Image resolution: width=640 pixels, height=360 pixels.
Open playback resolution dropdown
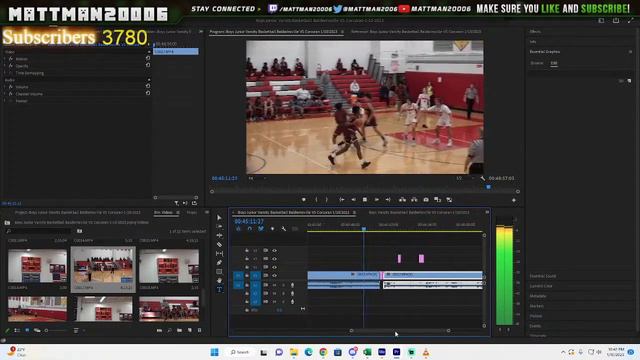click(465, 178)
